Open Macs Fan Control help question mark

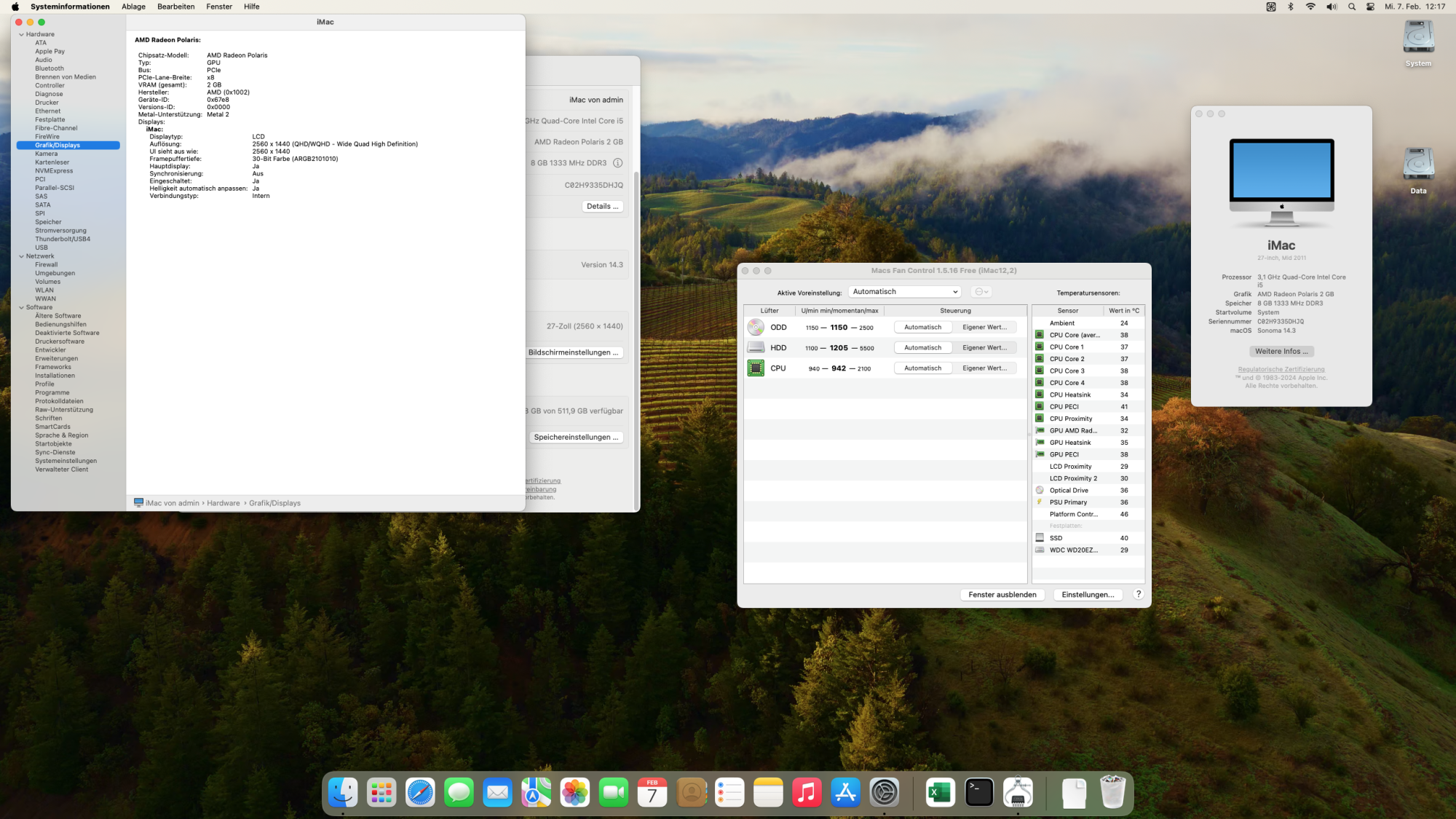1139,595
